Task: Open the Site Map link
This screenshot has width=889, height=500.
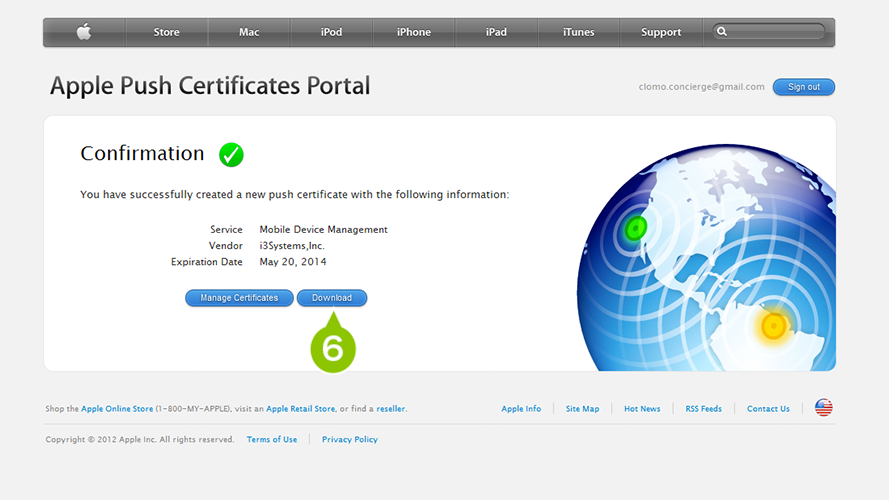Action: coord(582,409)
